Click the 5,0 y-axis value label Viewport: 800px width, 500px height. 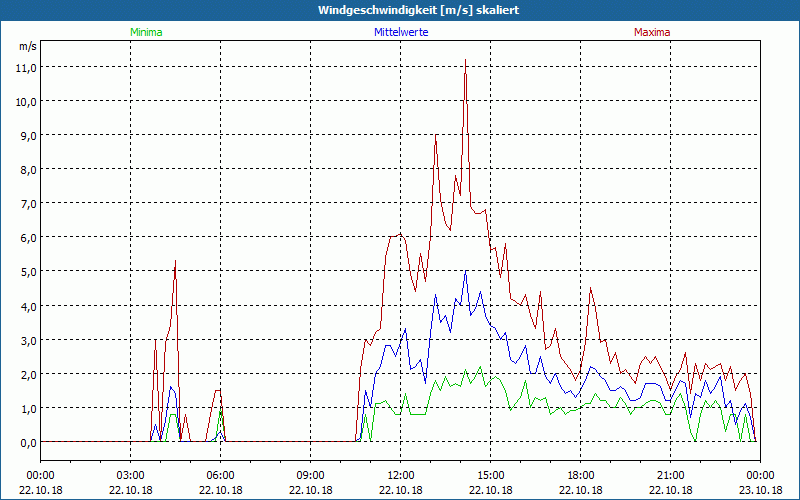[25, 271]
